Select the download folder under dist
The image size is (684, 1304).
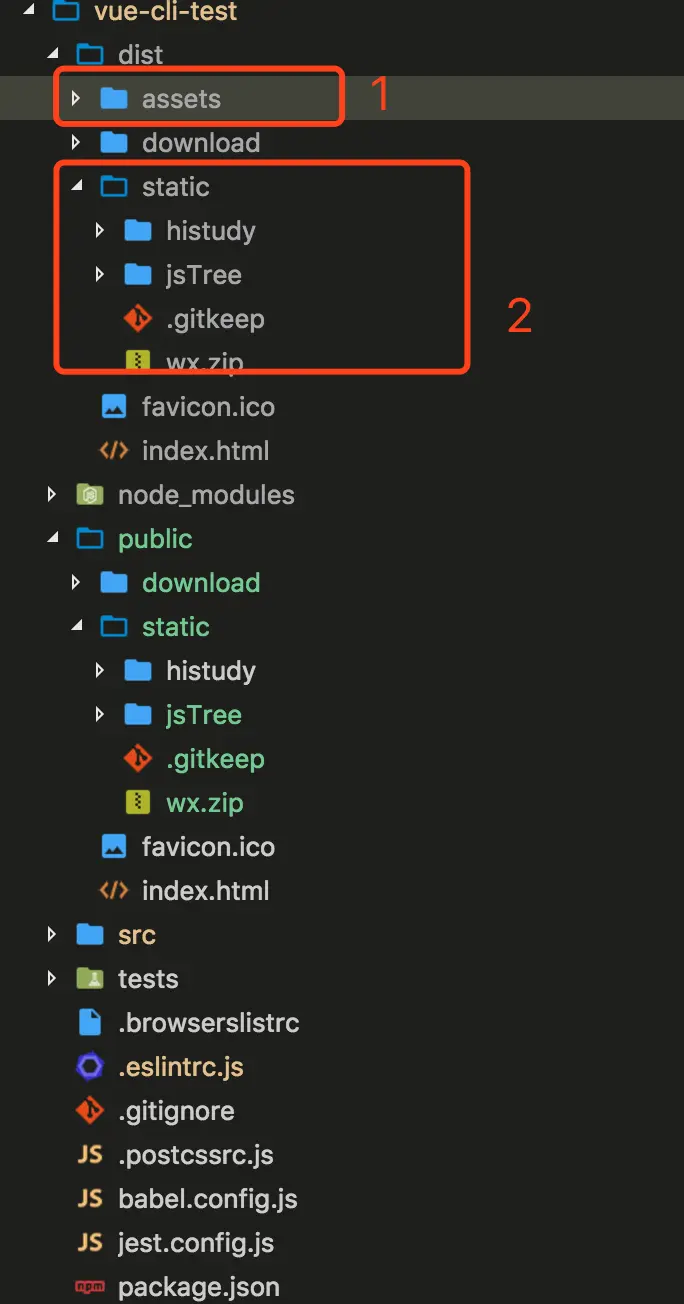click(x=200, y=143)
